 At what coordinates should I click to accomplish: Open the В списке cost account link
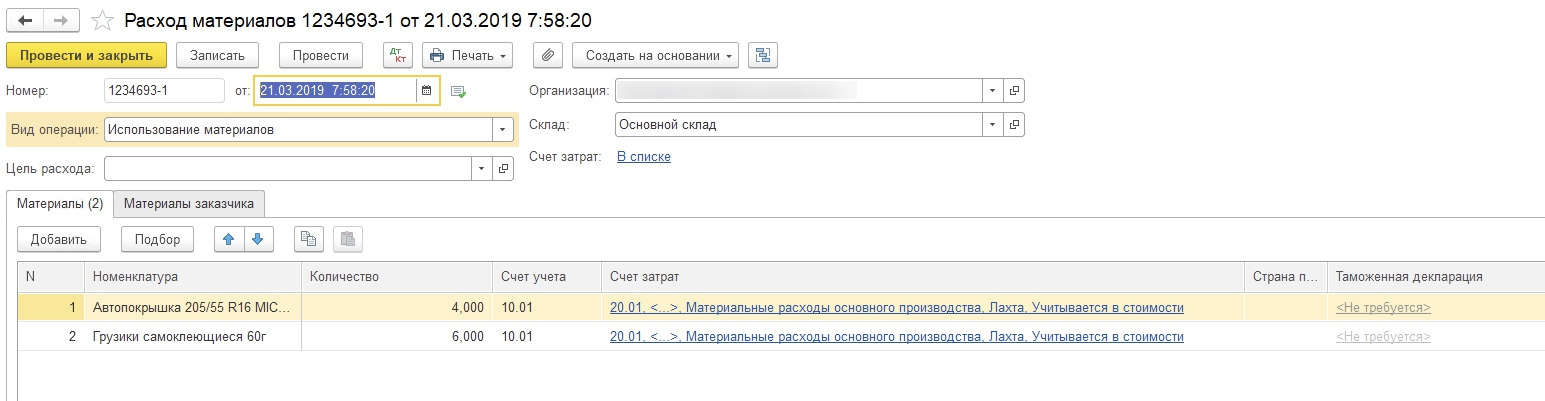[643, 157]
